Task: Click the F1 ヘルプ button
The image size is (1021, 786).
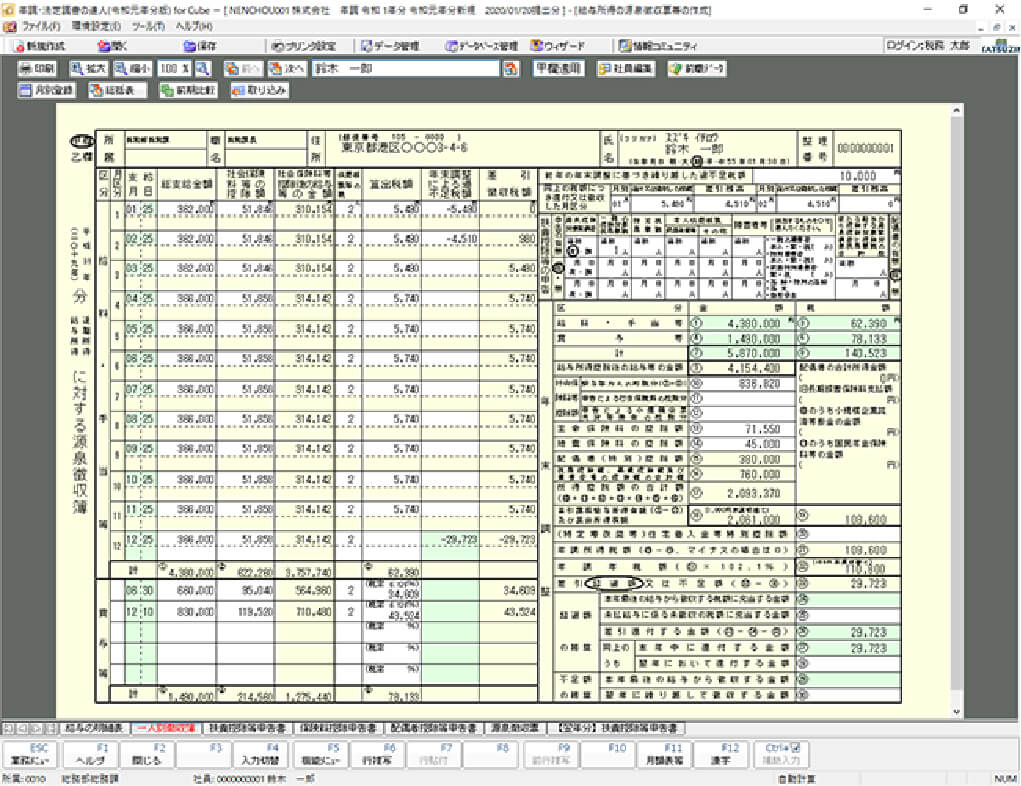Action: (90, 754)
